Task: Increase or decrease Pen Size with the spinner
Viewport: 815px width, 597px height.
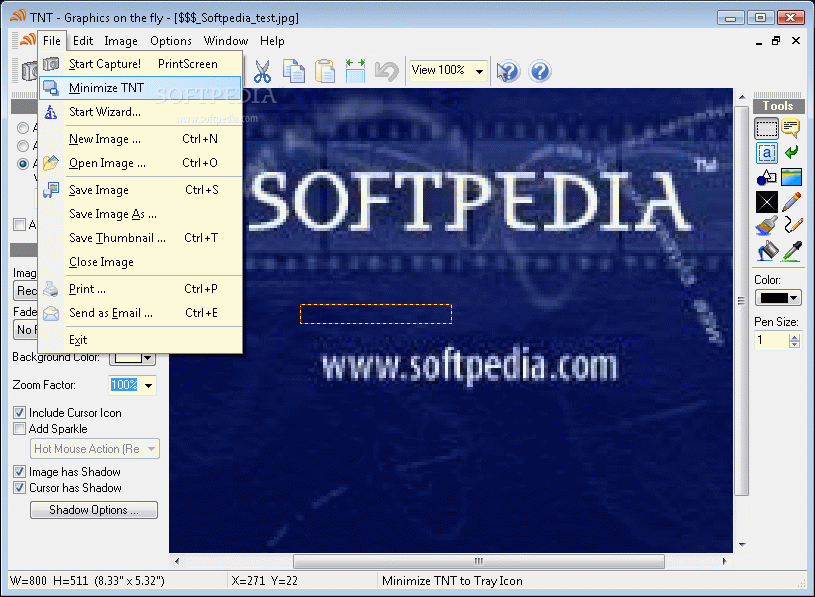Action: coord(794,341)
